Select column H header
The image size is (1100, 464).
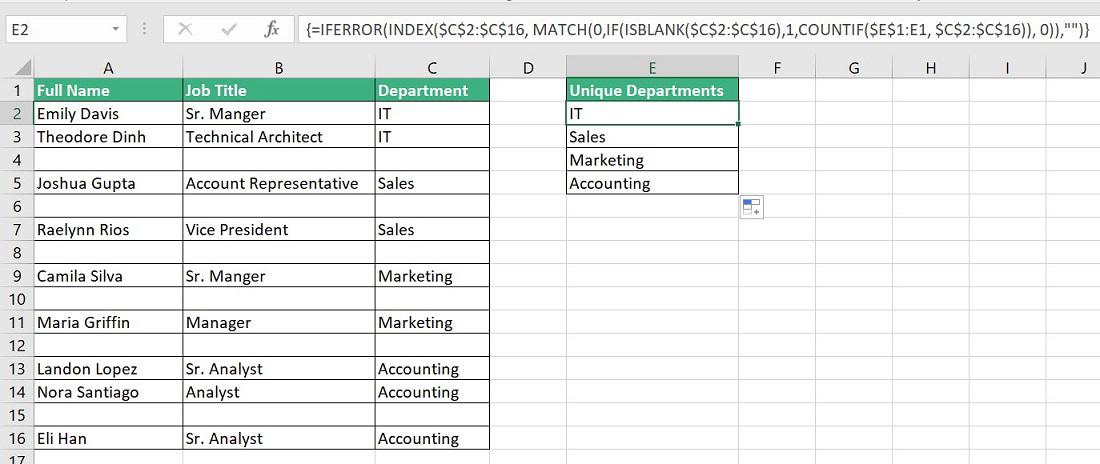coord(931,68)
